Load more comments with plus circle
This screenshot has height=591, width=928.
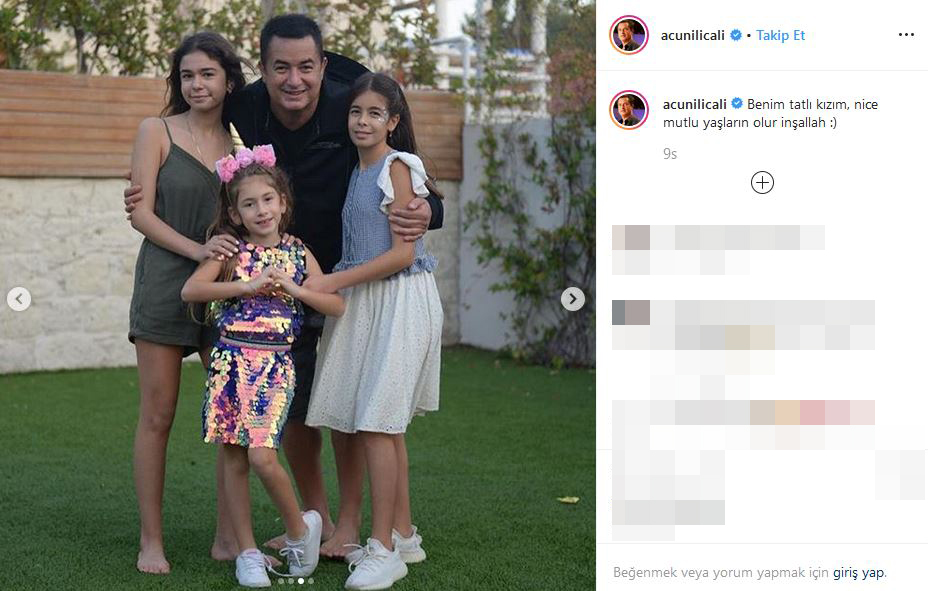click(x=762, y=183)
